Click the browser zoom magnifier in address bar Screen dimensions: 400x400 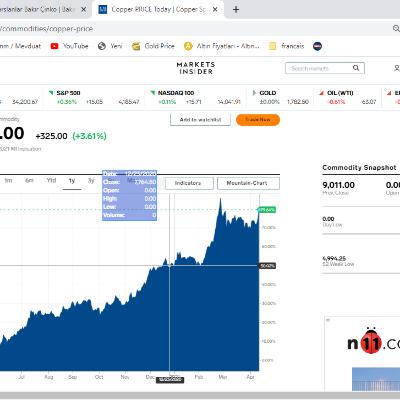click(396, 29)
